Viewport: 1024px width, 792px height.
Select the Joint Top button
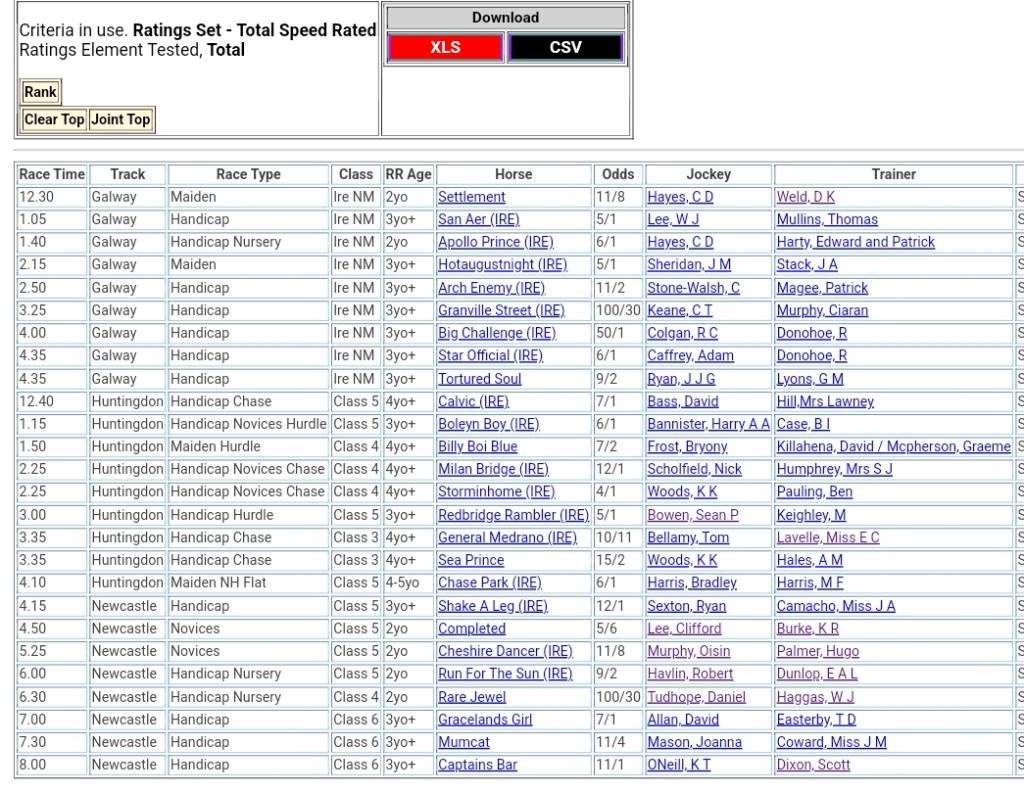pyautogui.click(x=121, y=119)
